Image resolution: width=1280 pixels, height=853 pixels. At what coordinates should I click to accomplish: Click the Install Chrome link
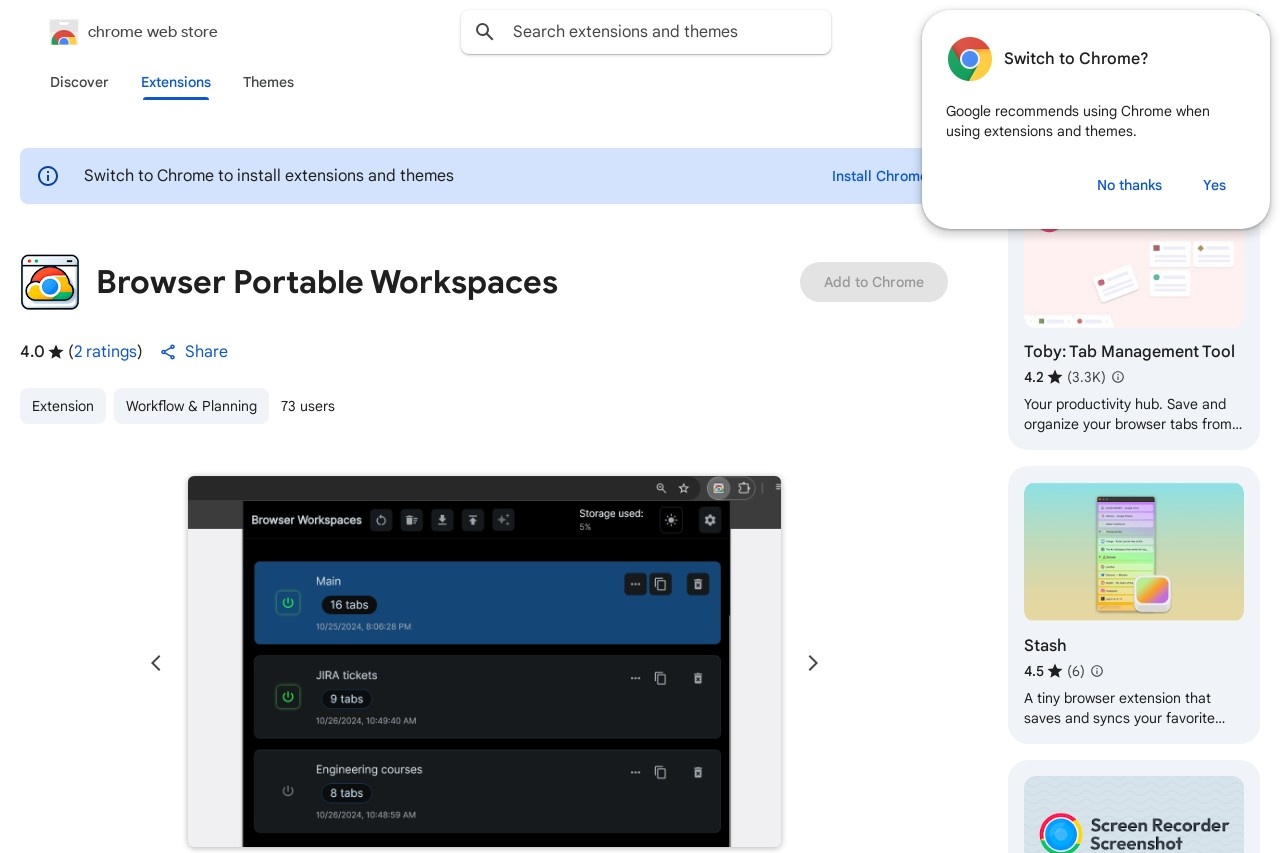(878, 176)
